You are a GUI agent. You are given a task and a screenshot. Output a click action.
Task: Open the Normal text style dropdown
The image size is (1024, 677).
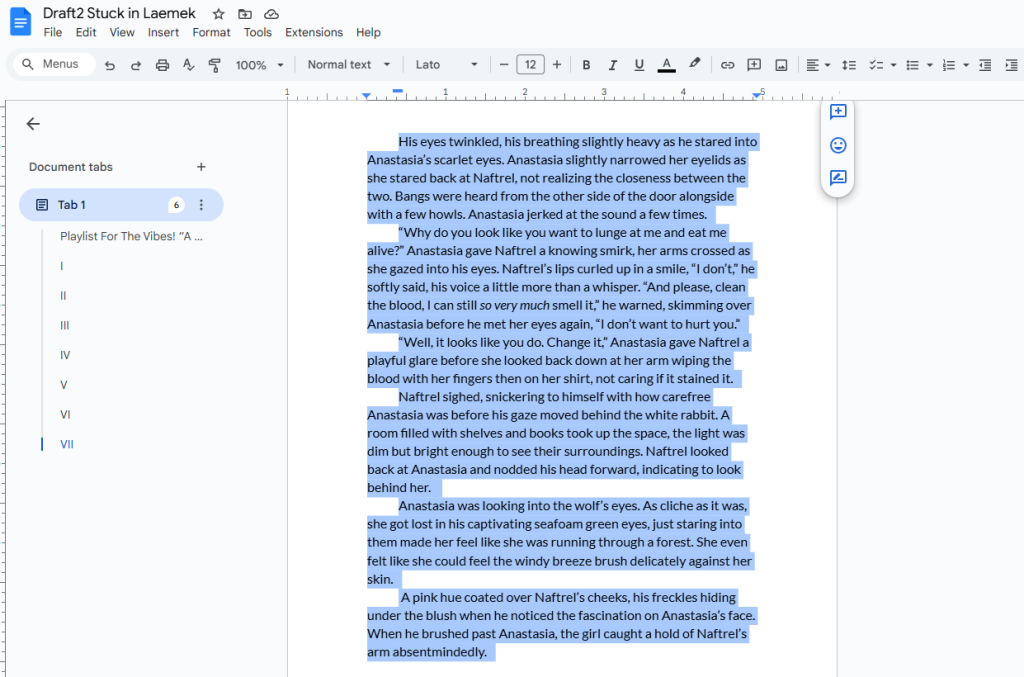[348, 65]
